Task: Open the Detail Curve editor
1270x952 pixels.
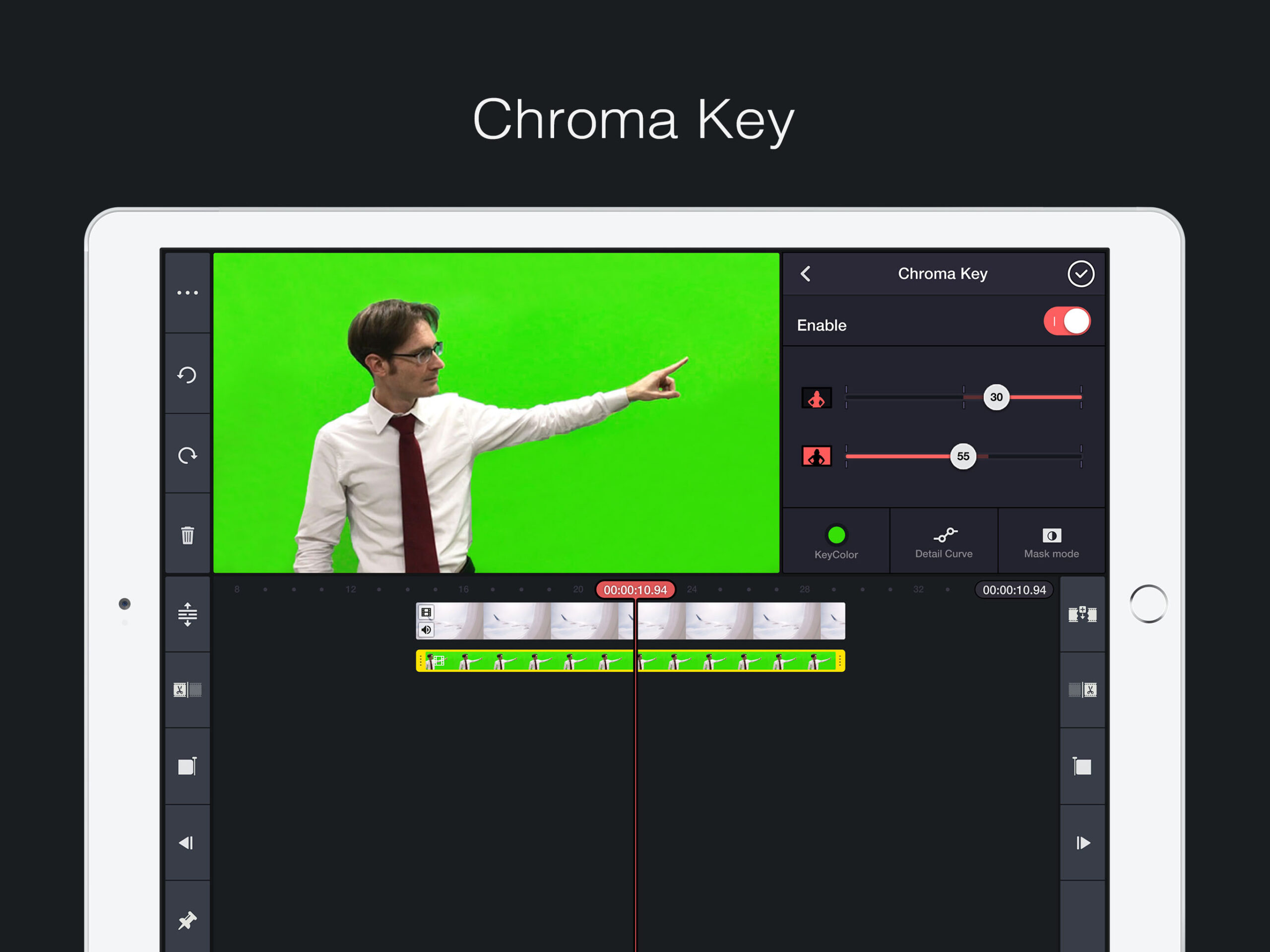Action: (x=943, y=541)
